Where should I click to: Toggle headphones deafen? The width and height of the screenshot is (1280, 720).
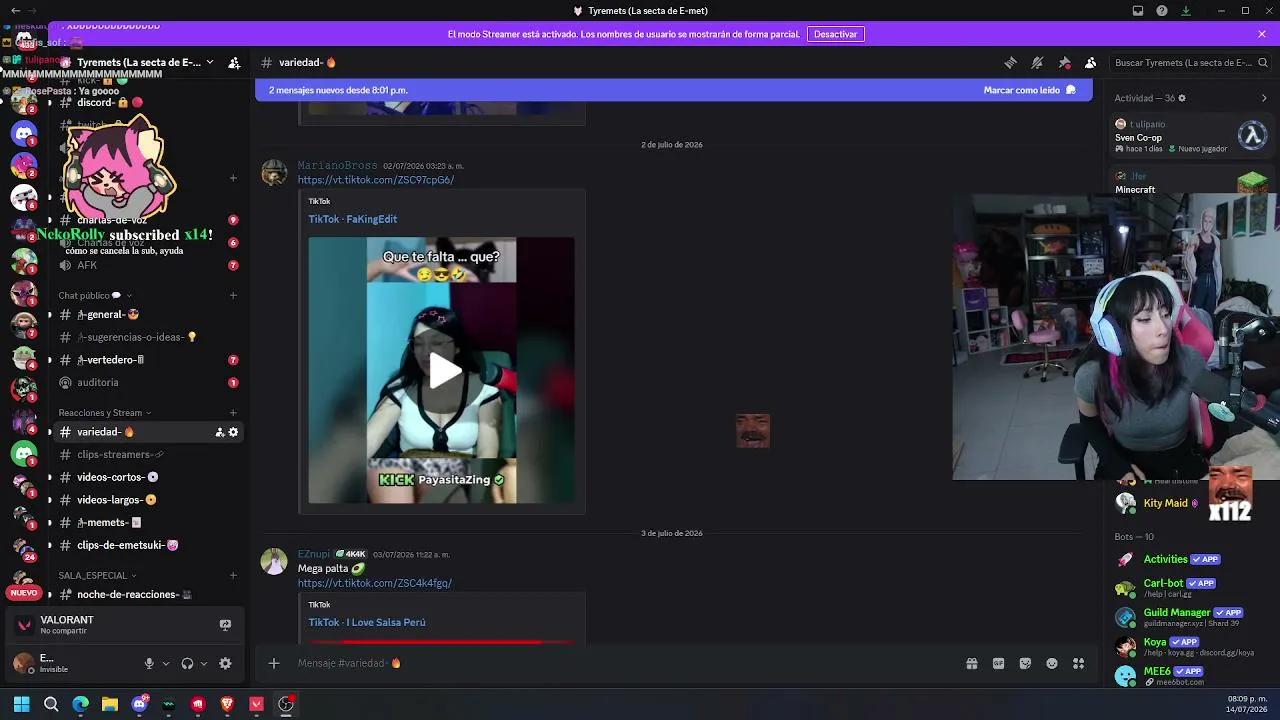click(x=187, y=663)
